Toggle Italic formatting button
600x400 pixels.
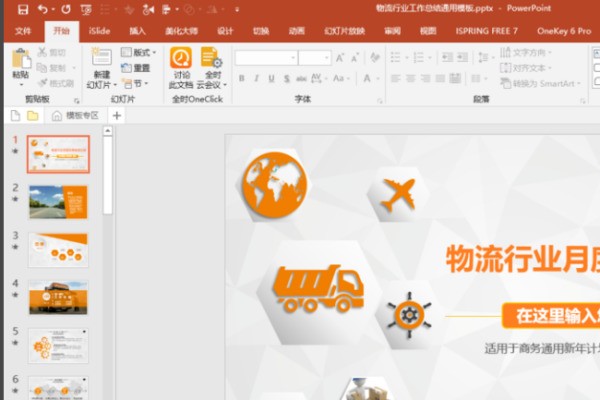click(x=256, y=79)
